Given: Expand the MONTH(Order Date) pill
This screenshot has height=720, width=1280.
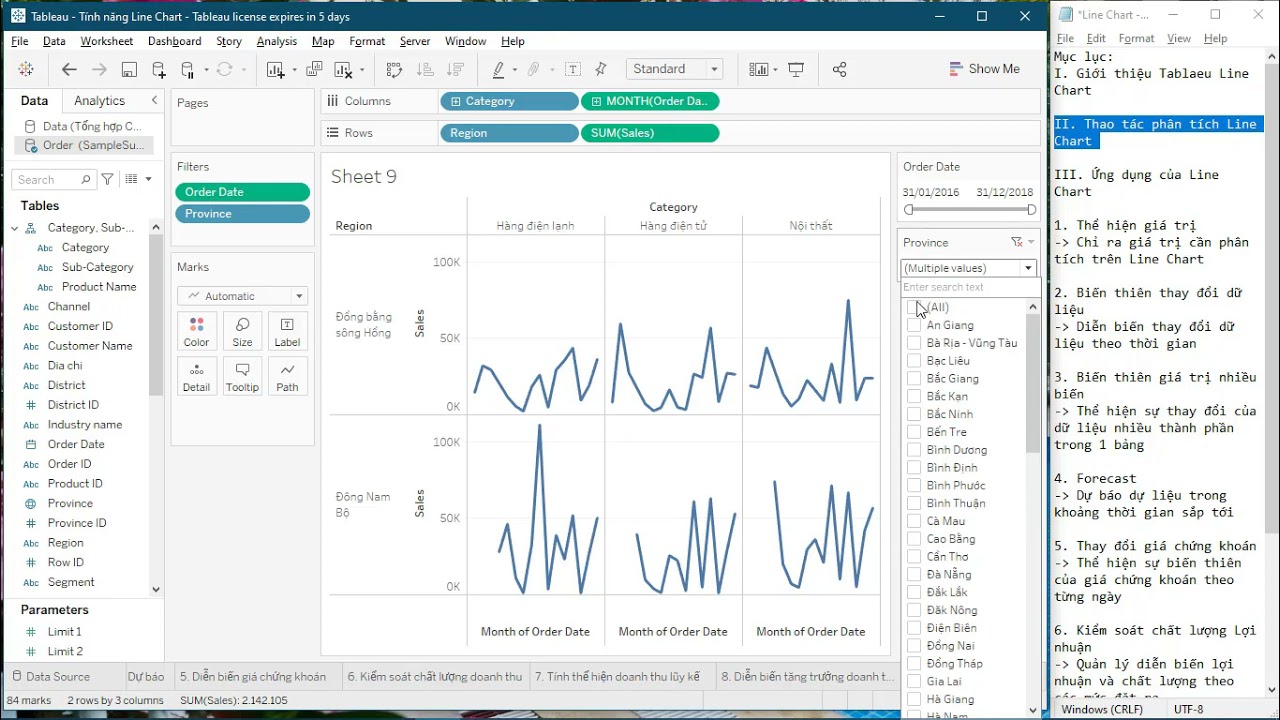Looking at the screenshot, I should [x=597, y=101].
